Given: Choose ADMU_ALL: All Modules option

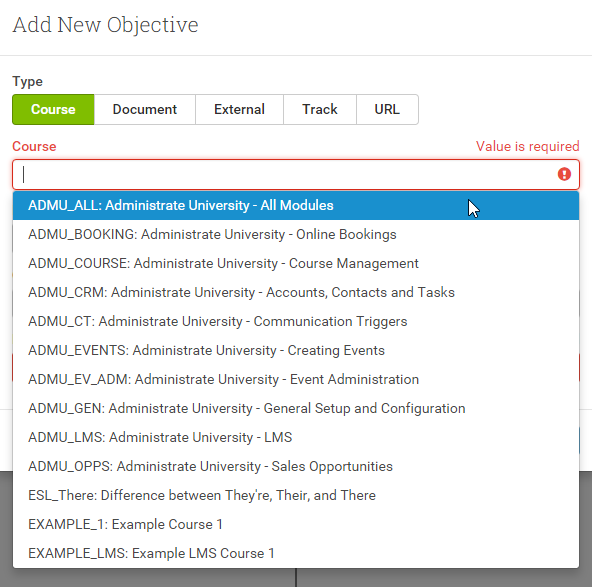Looking at the screenshot, I should click(296, 205).
